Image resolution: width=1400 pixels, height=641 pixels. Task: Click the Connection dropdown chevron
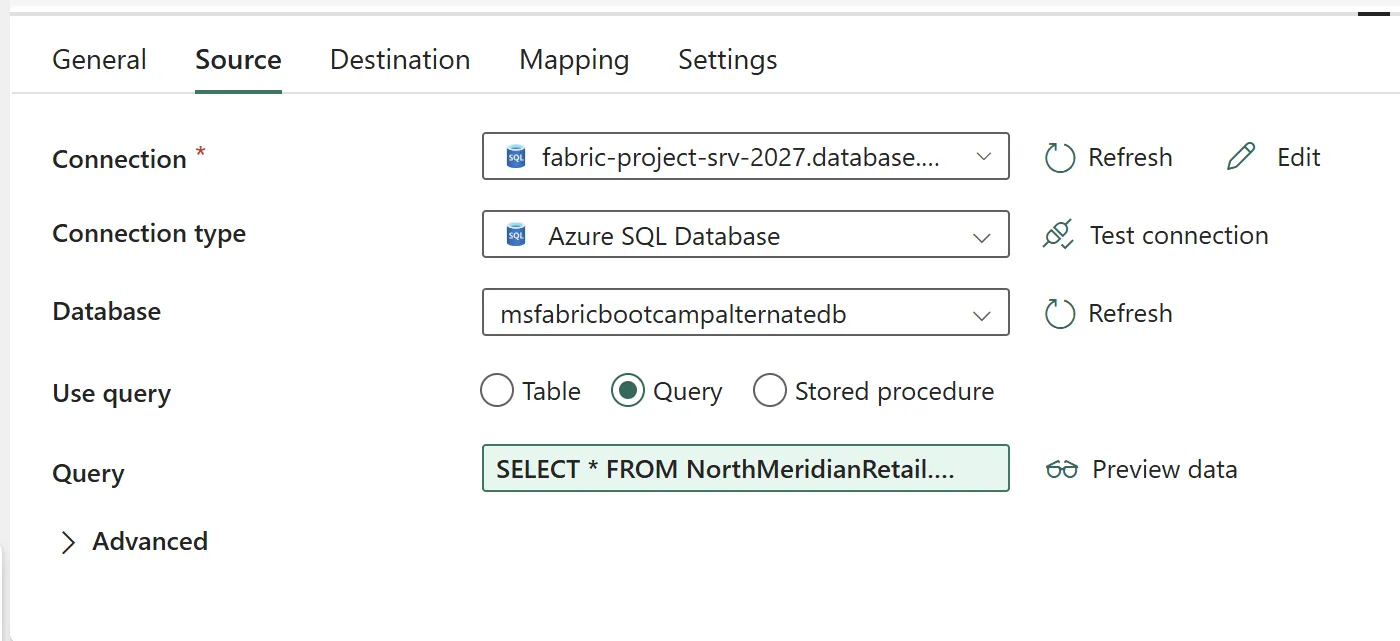pyautogui.click(x=983, y=157)
